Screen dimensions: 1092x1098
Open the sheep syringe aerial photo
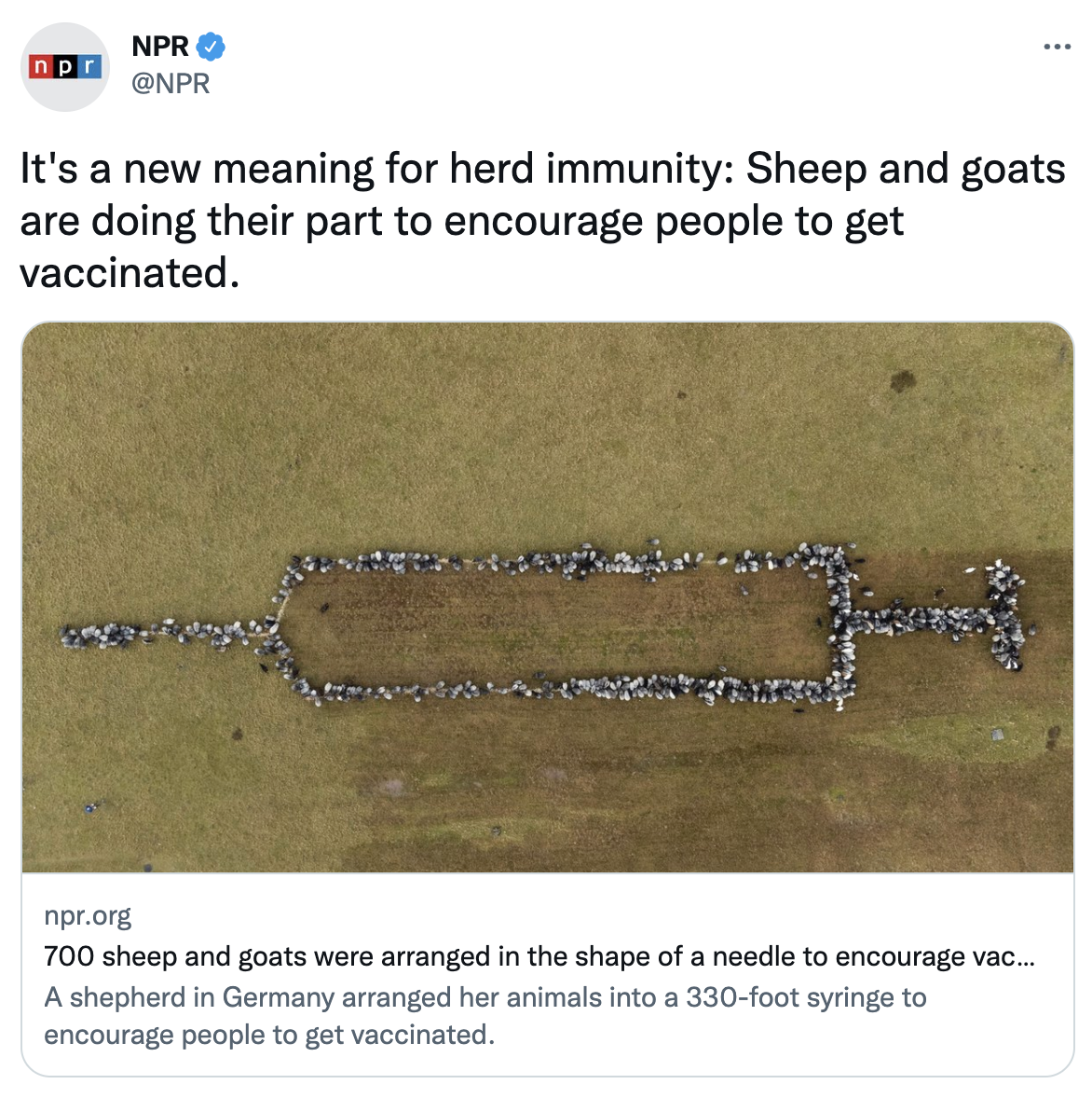point(548,597)
